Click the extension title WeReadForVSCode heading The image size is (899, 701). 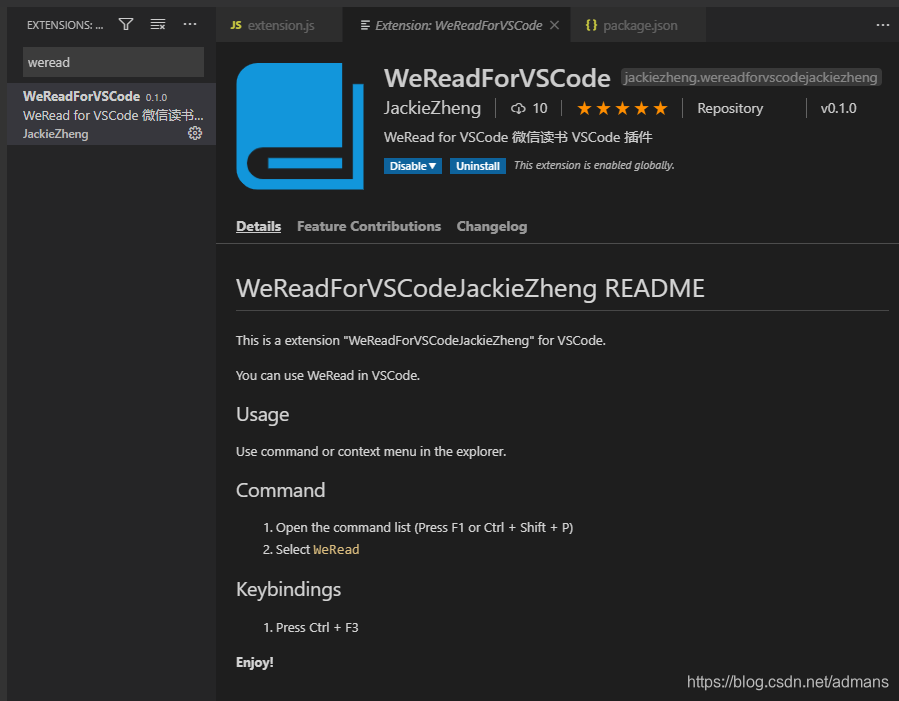(497, 78)
